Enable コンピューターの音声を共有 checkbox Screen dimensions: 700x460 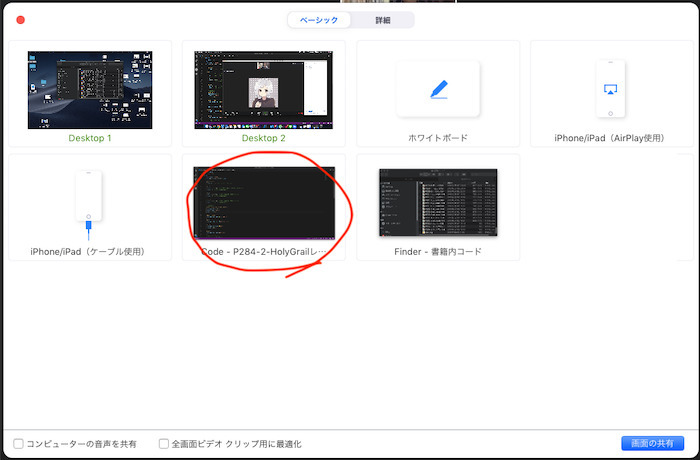(x=18, y=443)
